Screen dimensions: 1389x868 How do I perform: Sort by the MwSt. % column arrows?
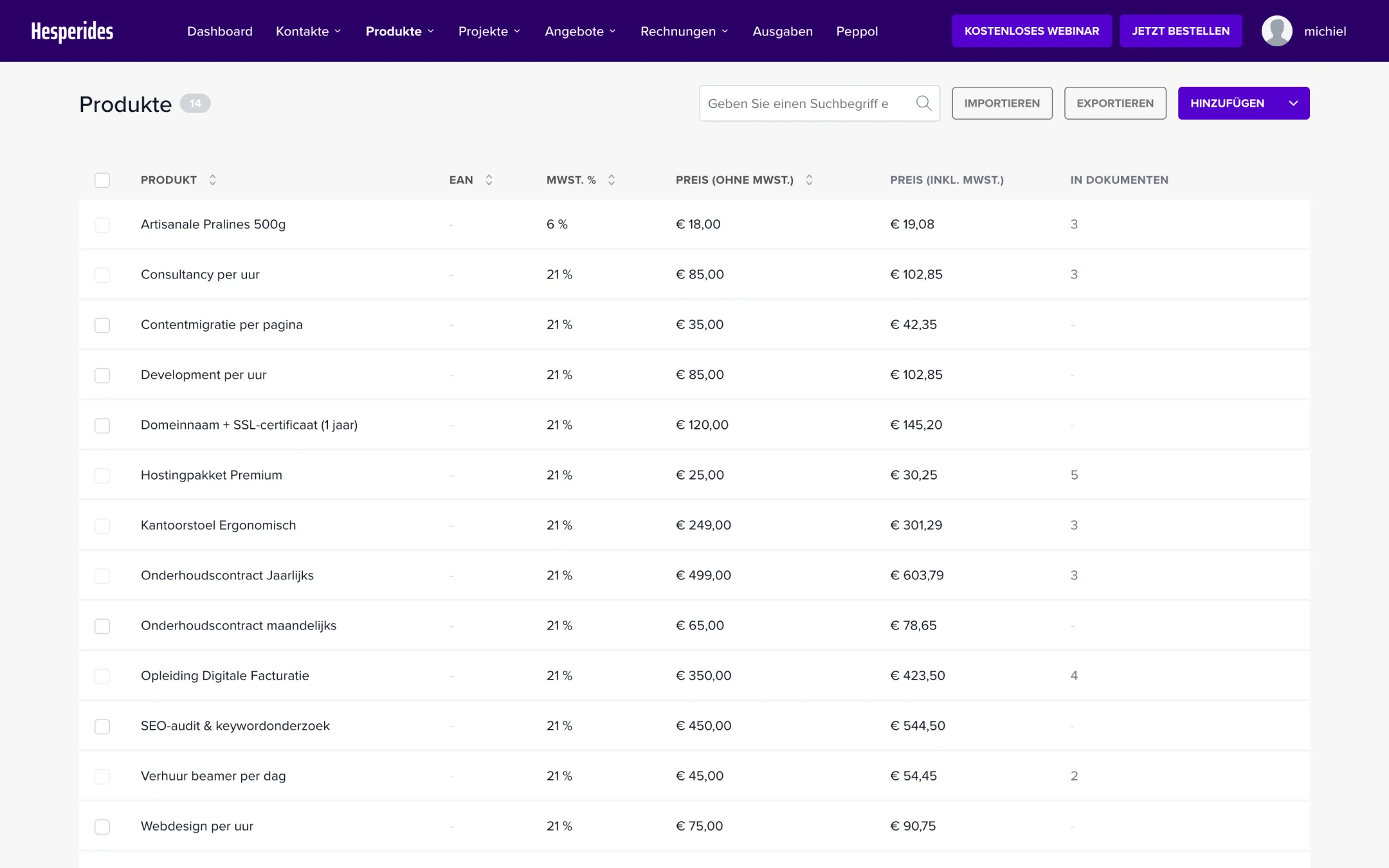612,180
